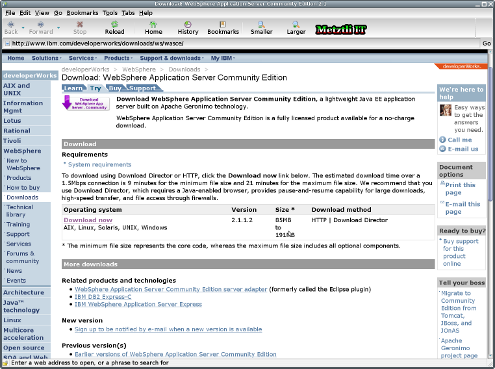Screen dimensions: 495x369
Task: Click the support person photo
Action: point(445,110)
